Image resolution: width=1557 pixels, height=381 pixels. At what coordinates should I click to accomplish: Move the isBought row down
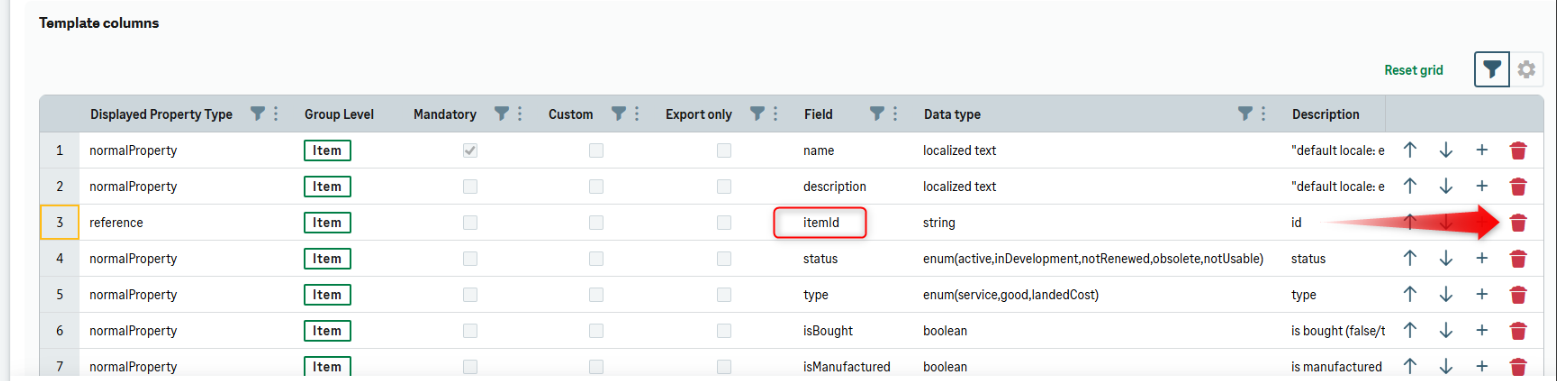tap(1446, 330)
